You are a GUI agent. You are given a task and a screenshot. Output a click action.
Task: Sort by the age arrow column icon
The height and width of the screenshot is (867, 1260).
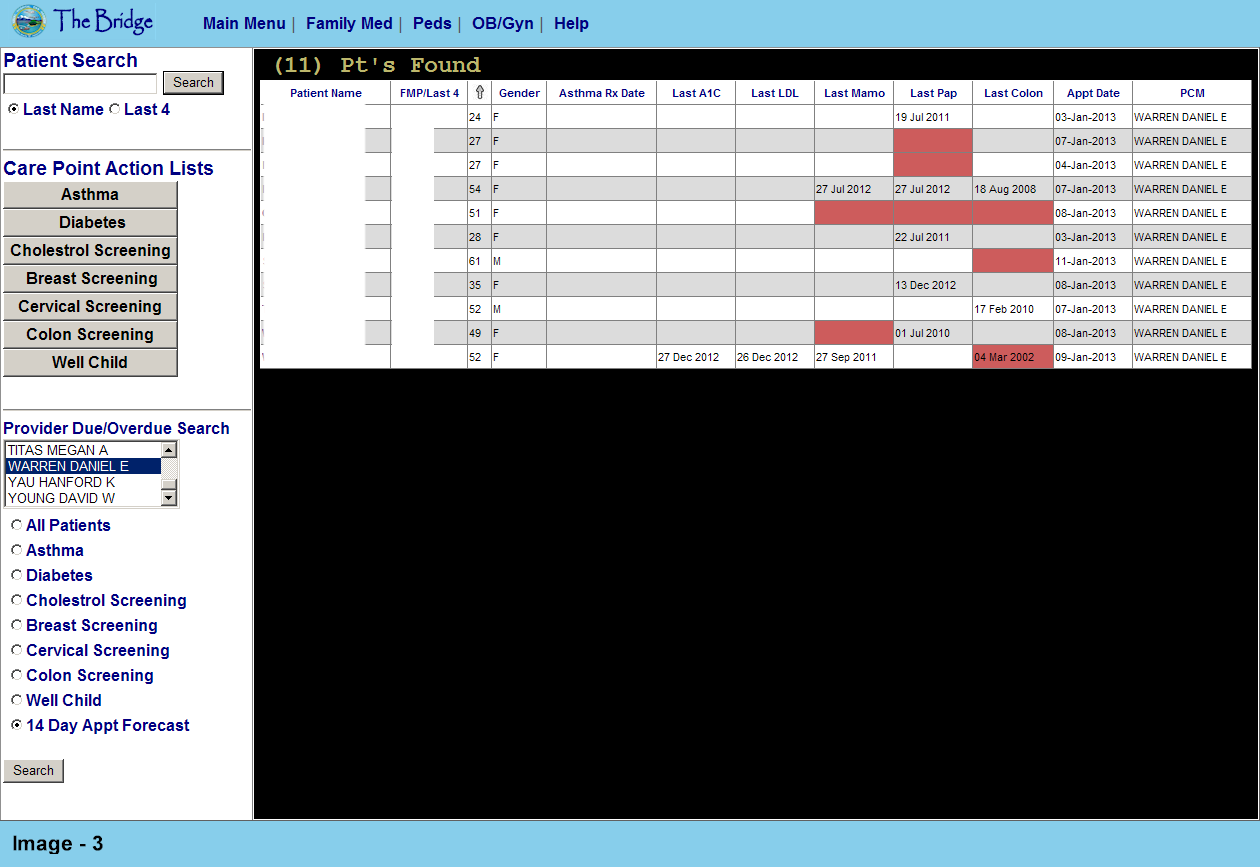pos(479,93)
